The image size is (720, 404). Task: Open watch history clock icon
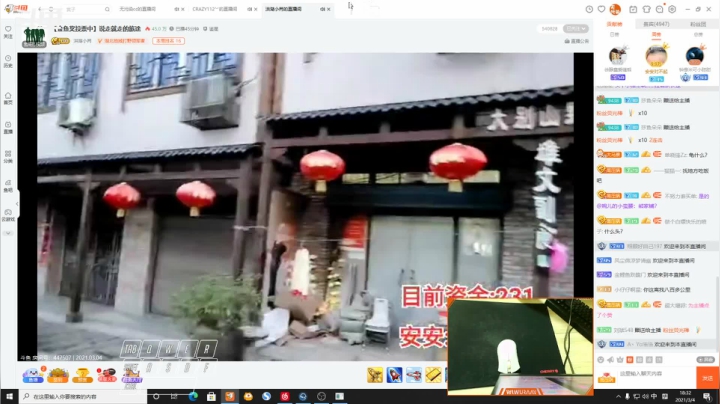(589, 9)
